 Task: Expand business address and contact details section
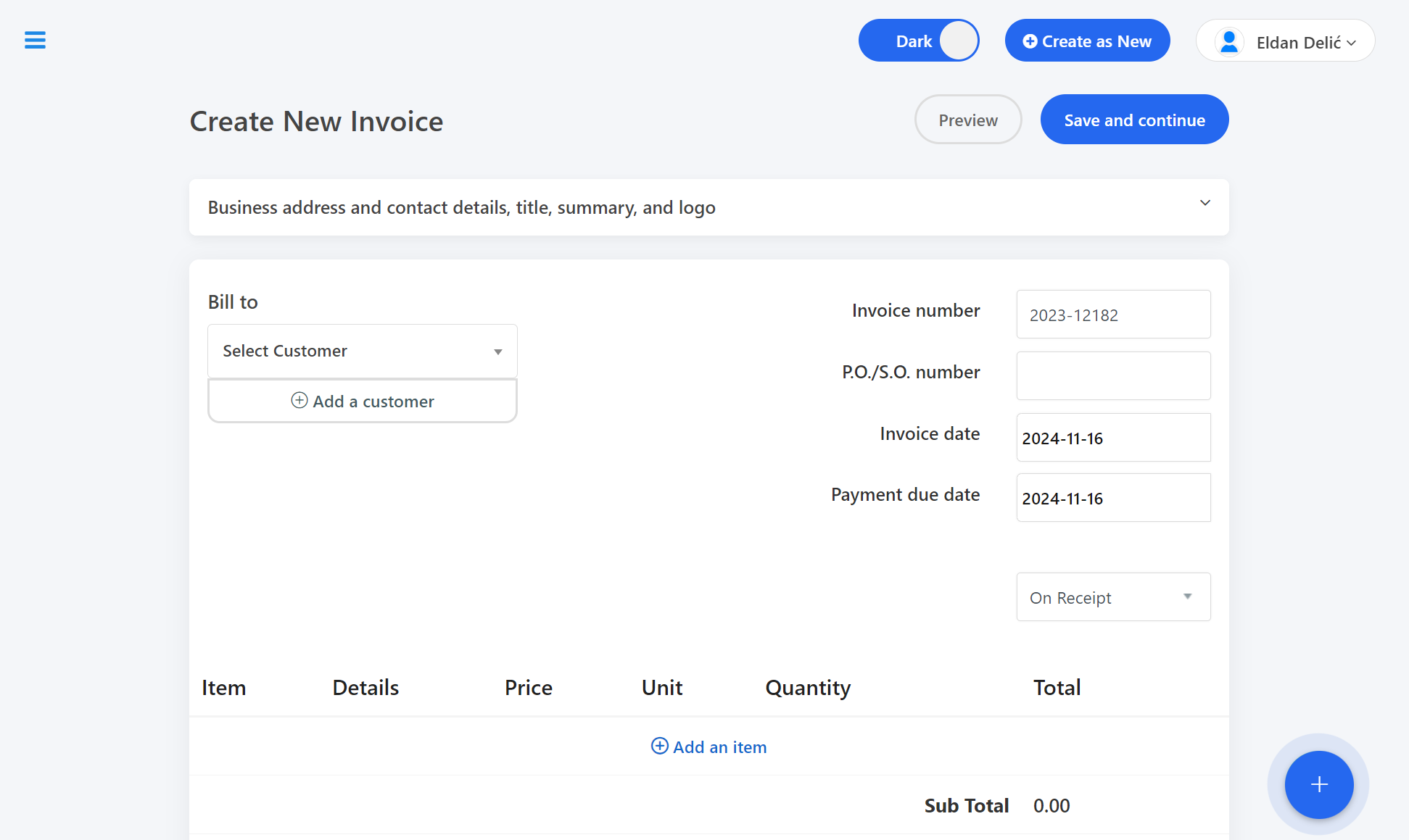pos(708,207)
